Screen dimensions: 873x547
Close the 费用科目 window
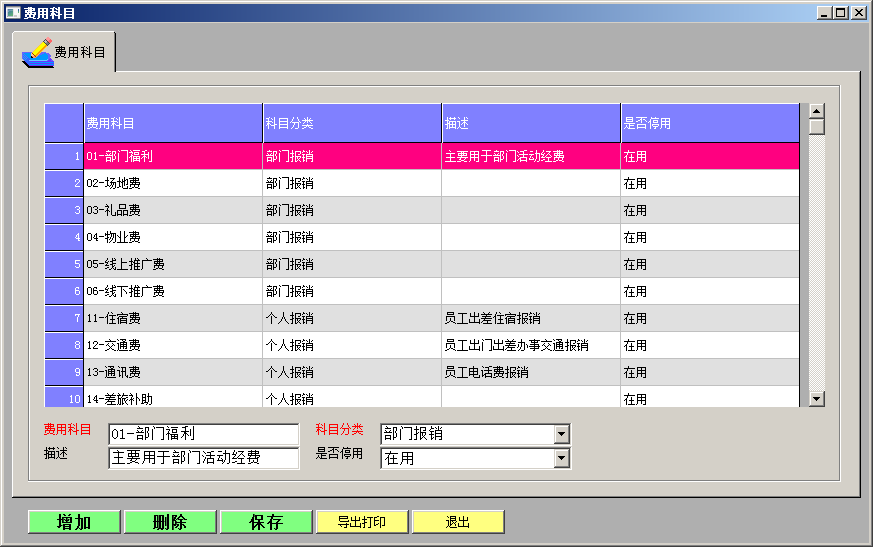[x=859, y=12]
